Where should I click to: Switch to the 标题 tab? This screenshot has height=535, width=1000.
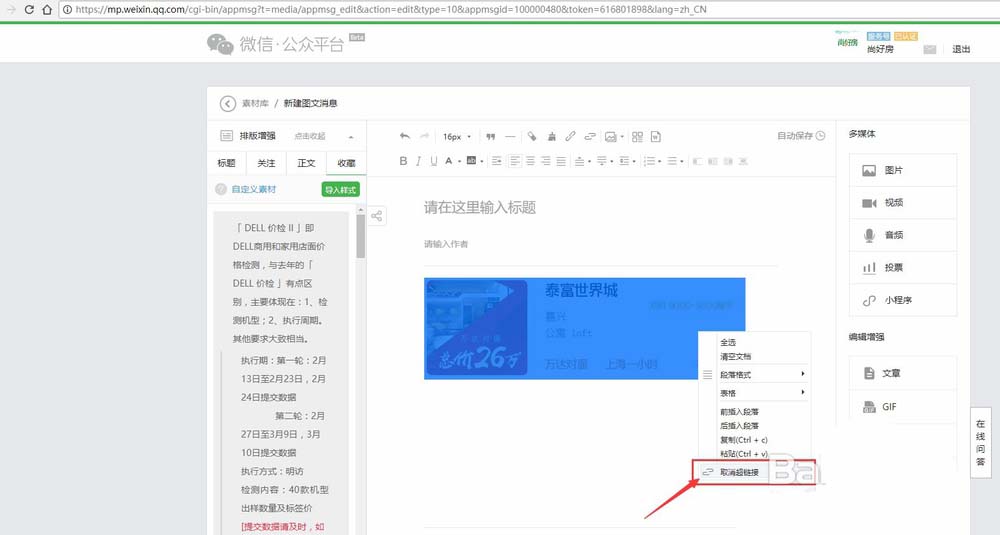point(227,163)
